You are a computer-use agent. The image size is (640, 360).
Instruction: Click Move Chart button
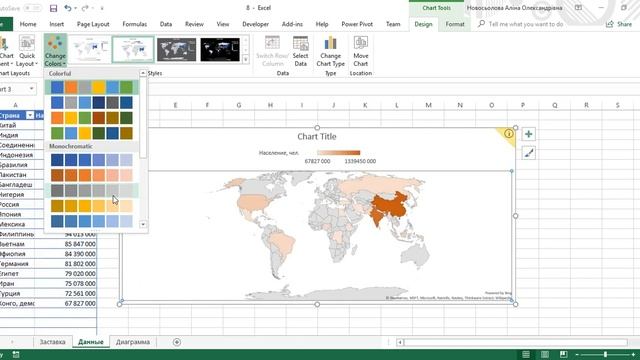pos(361,51)
